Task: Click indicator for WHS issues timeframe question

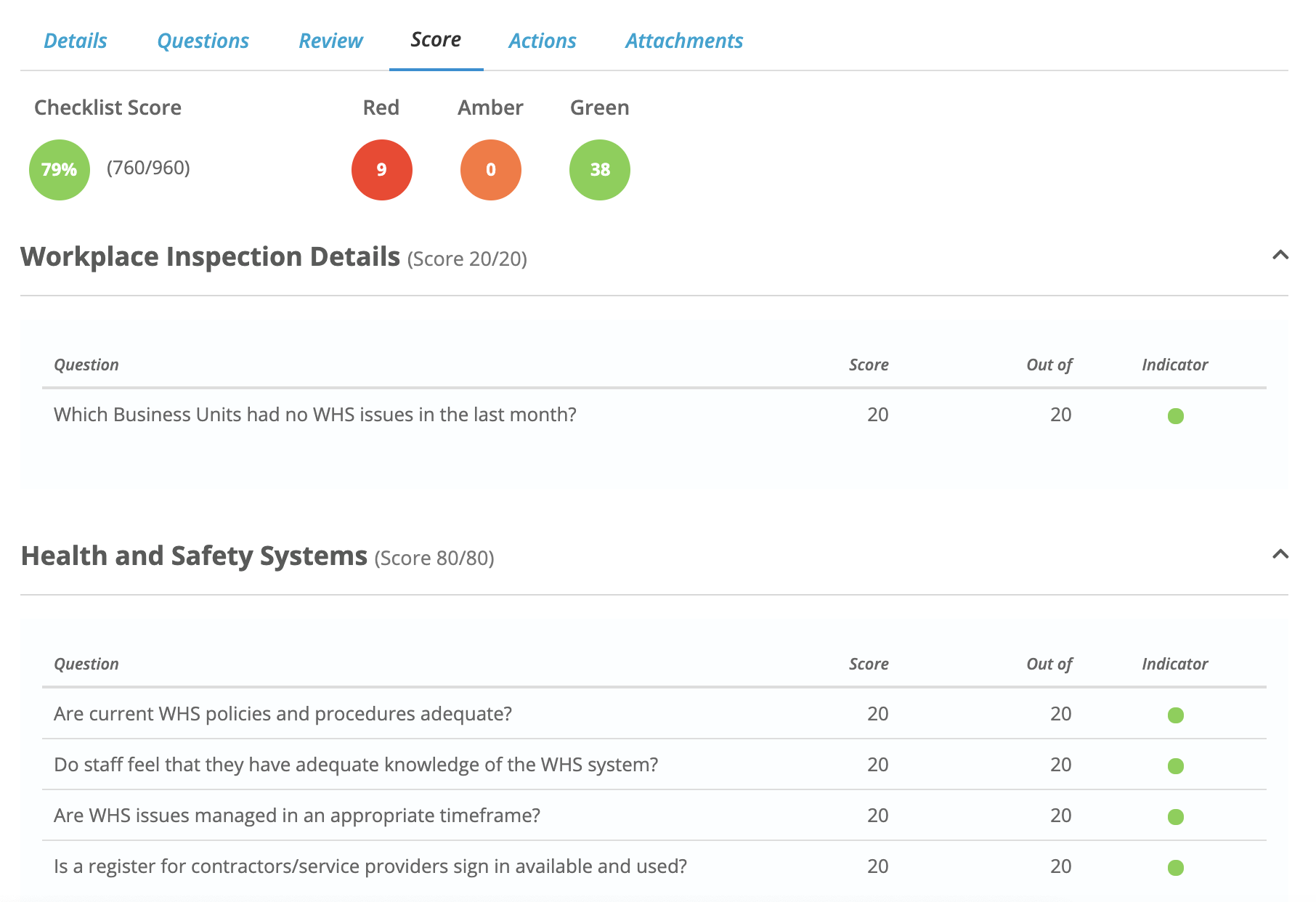Action: click(x=1176, y=815)
